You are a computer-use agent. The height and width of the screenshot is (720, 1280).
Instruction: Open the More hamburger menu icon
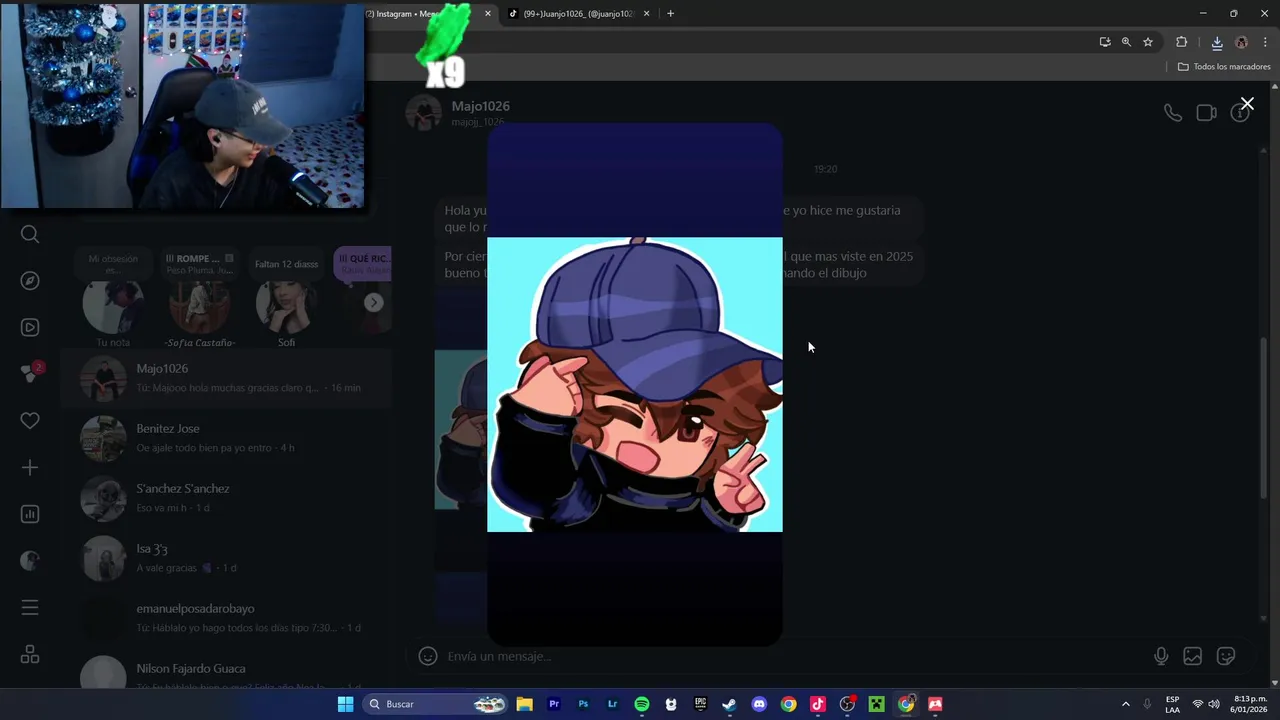click(30, 608)
